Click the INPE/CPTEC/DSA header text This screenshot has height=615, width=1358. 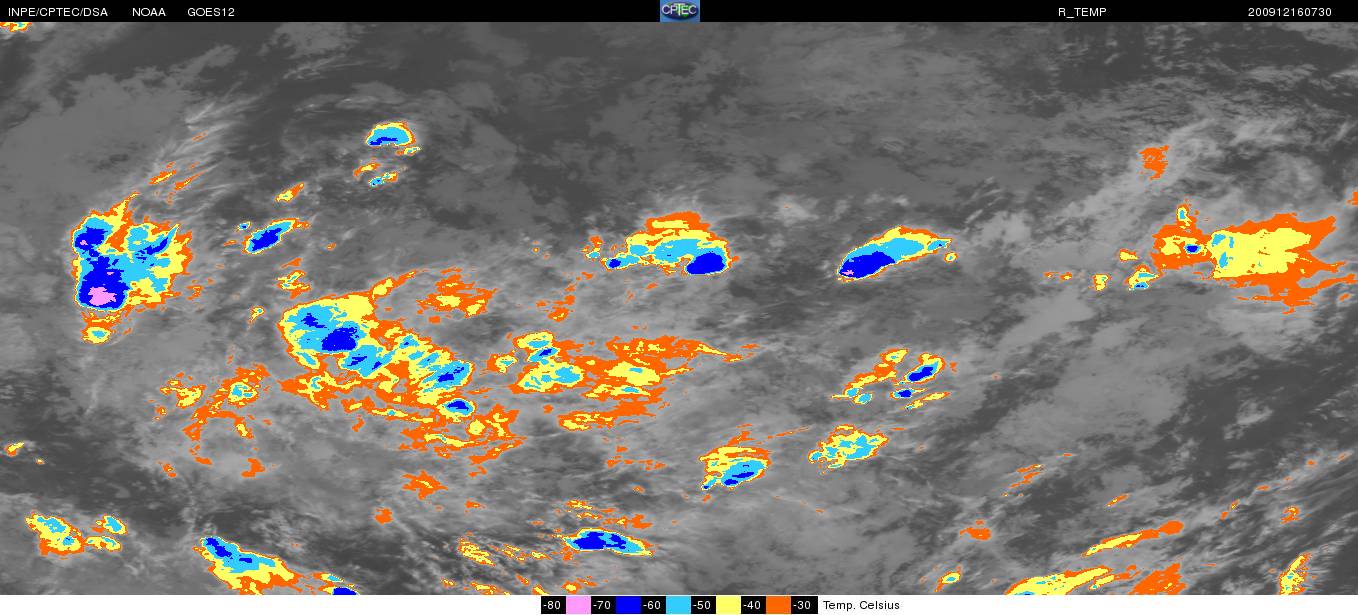click(x=58, y=12)
